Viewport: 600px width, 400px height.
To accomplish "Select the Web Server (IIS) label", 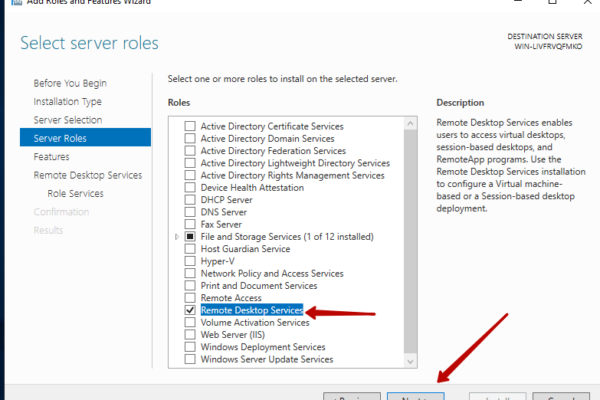I will click(x=233, y=335).
